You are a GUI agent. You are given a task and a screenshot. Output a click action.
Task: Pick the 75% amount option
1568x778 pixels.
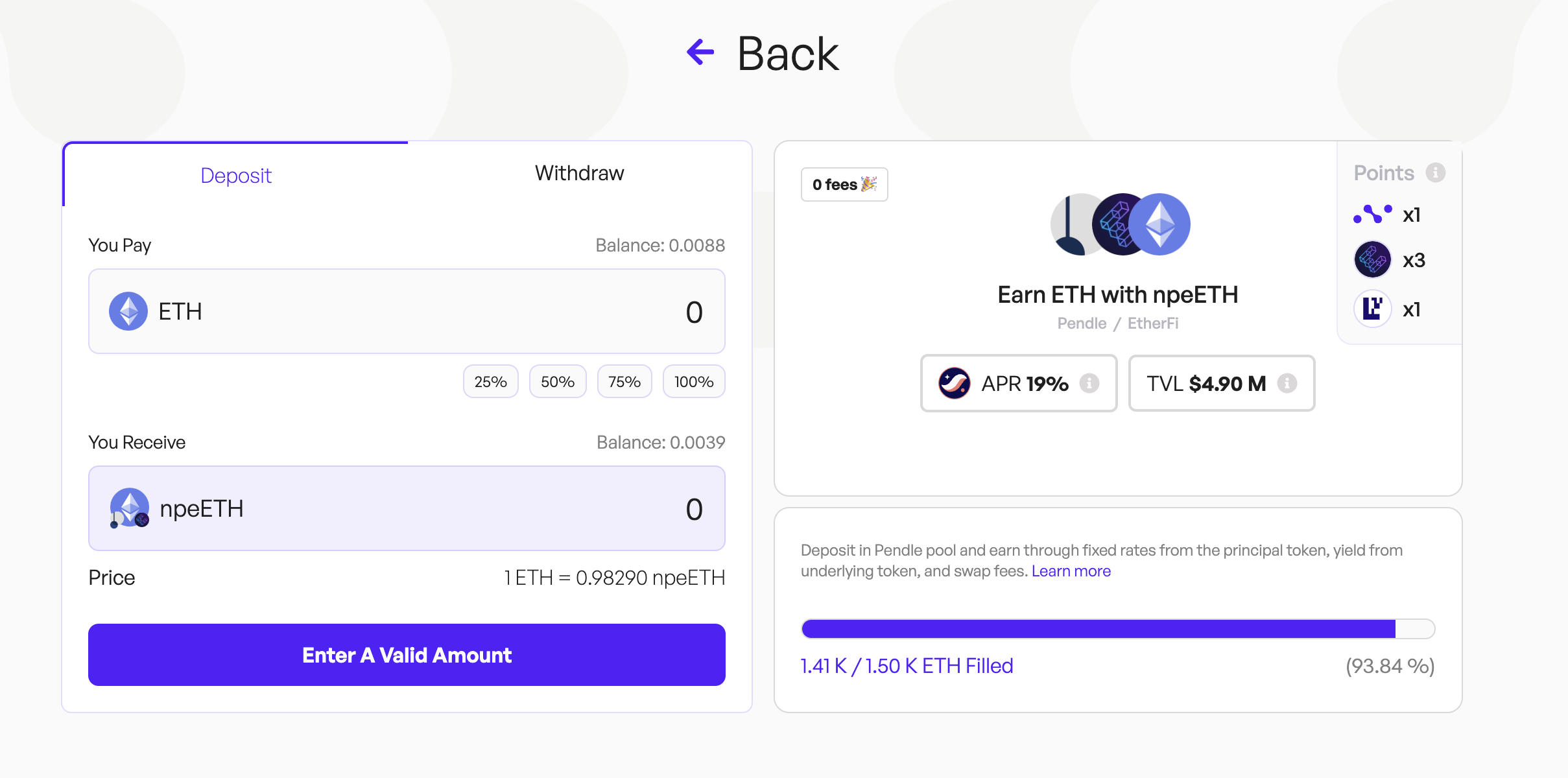click(624, 382)
